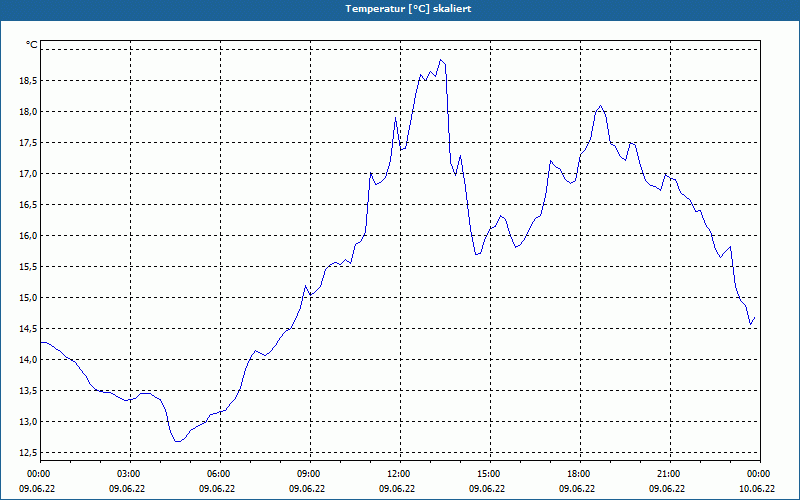Select the 18,5 y-axis label
The image size is (800, 500).
point(29,81)
